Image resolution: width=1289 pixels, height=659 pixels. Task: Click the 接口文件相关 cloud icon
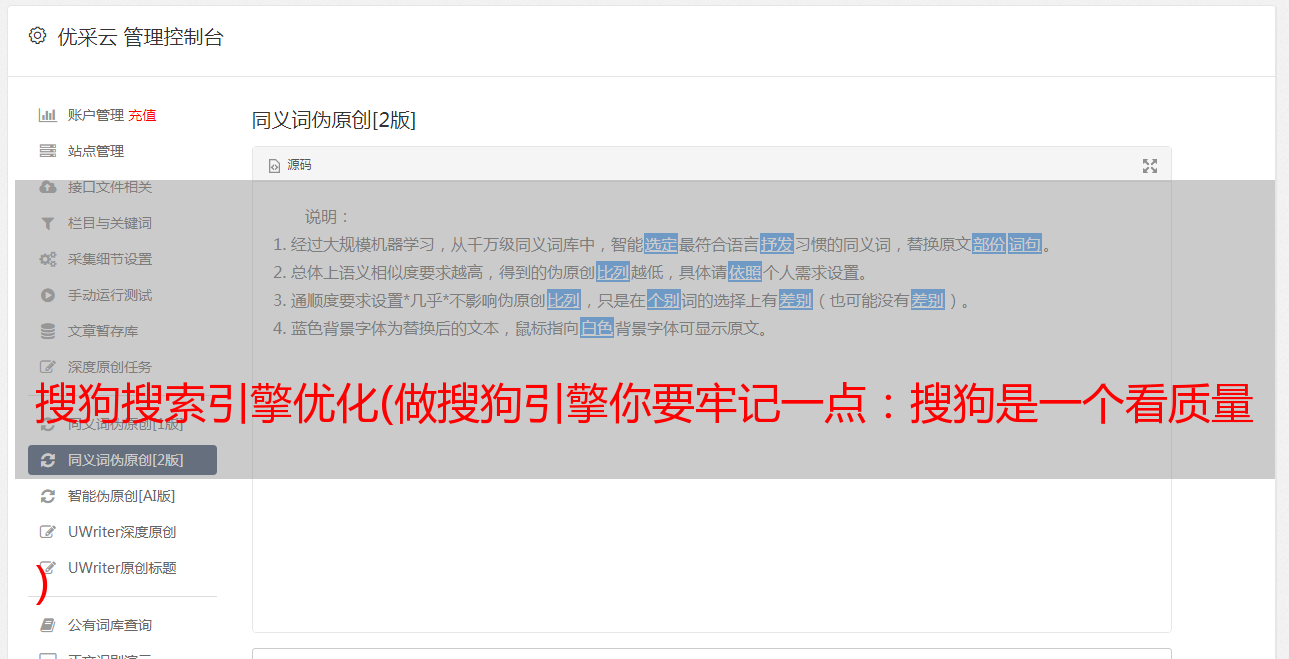click(47, 187)
